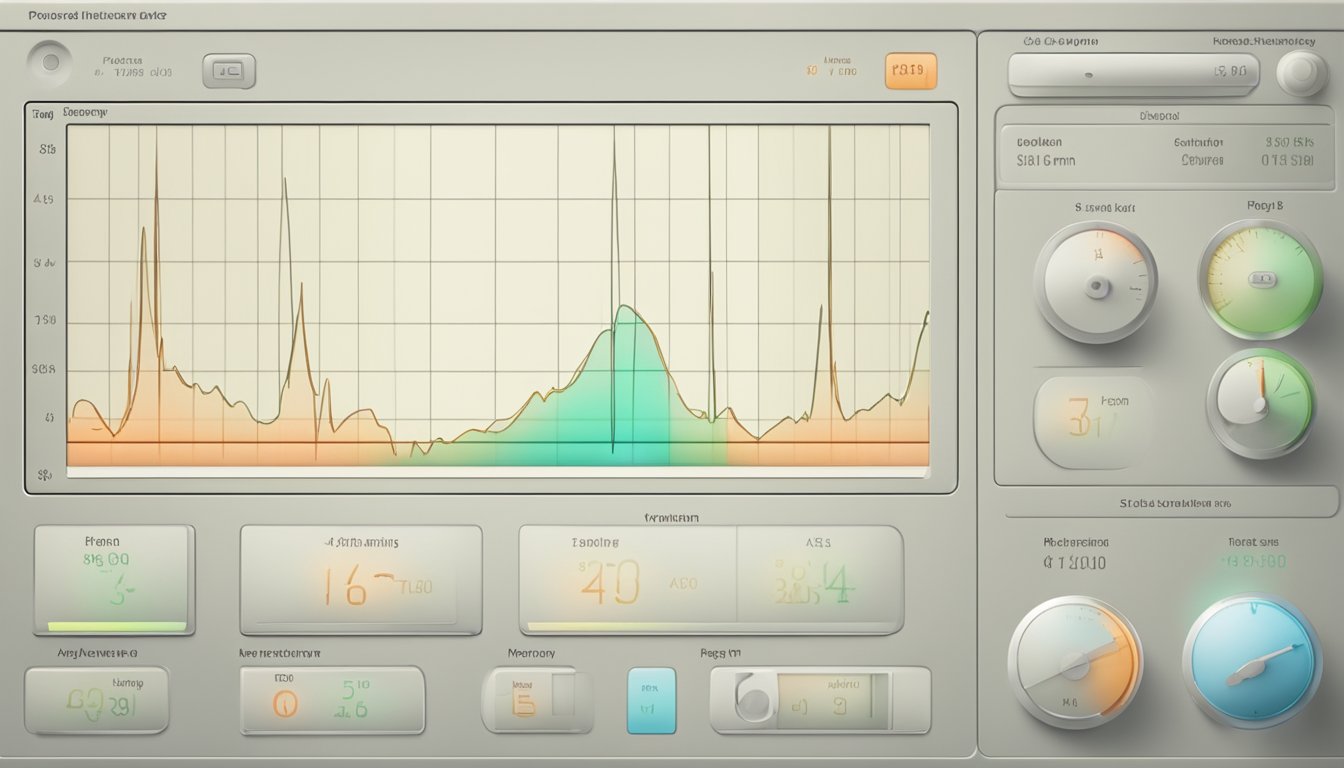Click the horizontal bar label below the gauges

pos(1171,502)
